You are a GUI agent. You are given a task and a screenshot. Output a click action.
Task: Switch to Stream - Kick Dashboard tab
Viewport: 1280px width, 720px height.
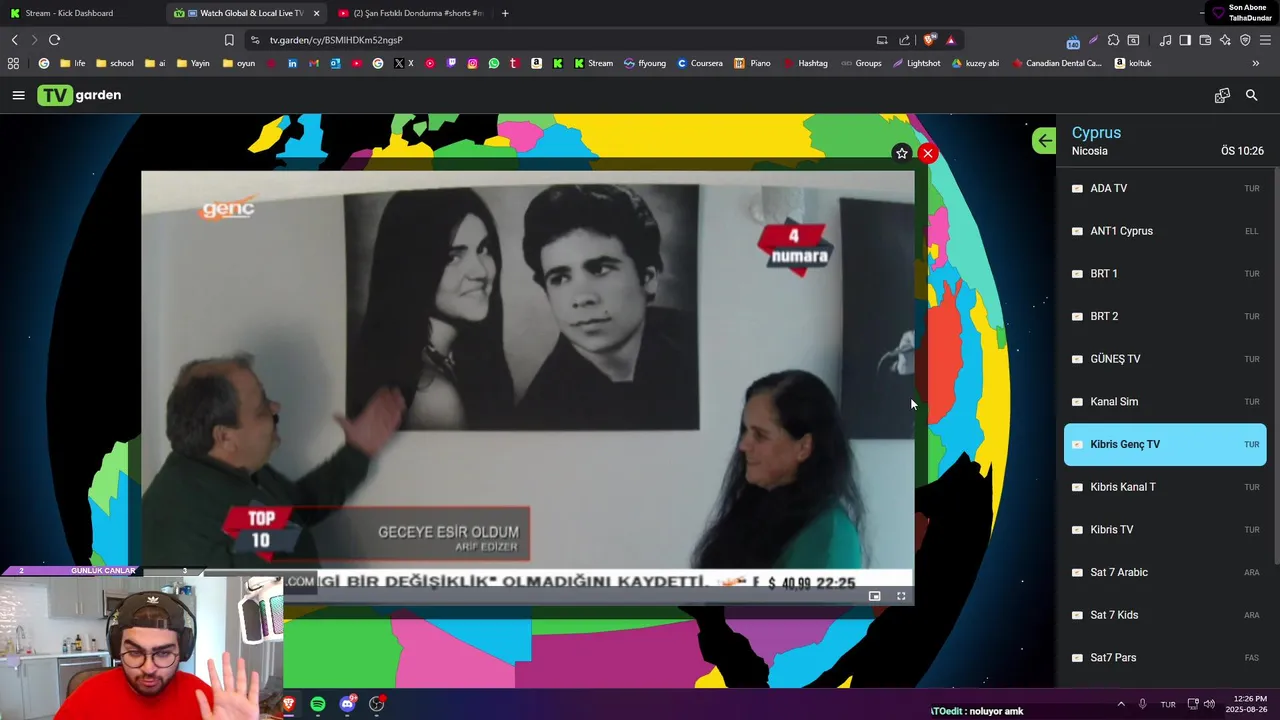pos(80,13)
